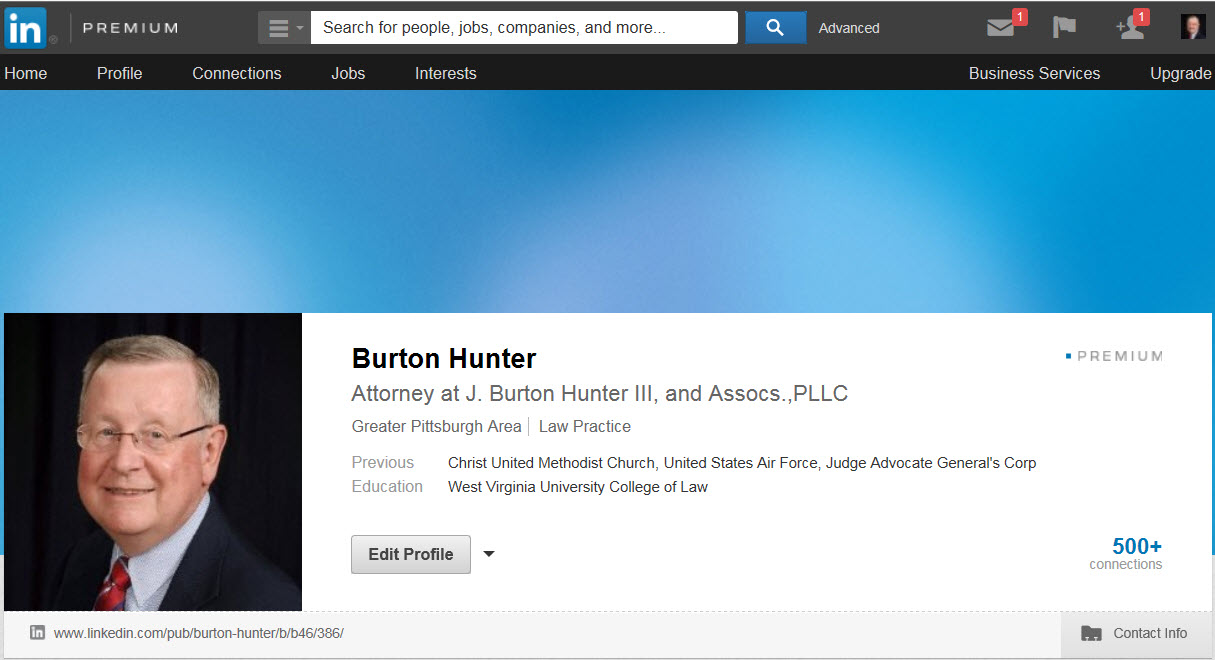Click into the people search field
The width and height of the screenshot is (1215, 660).
[x=524, y=28]
